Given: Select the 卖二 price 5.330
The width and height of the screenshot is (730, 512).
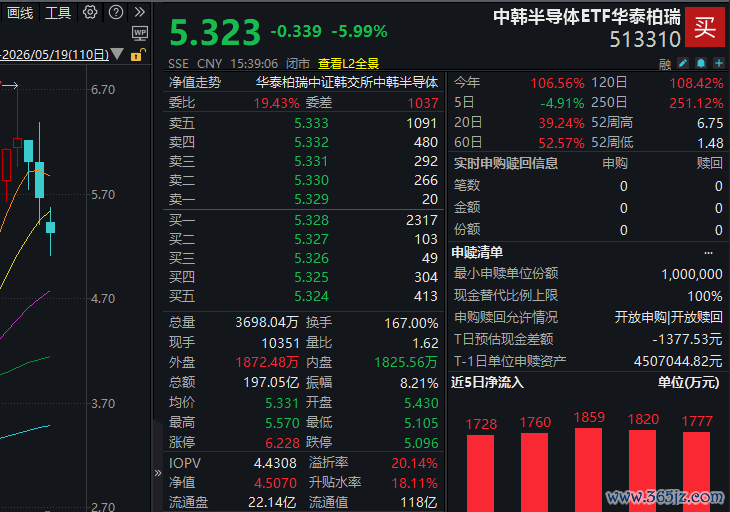Looking at the screenshot, I should (311, 180).
